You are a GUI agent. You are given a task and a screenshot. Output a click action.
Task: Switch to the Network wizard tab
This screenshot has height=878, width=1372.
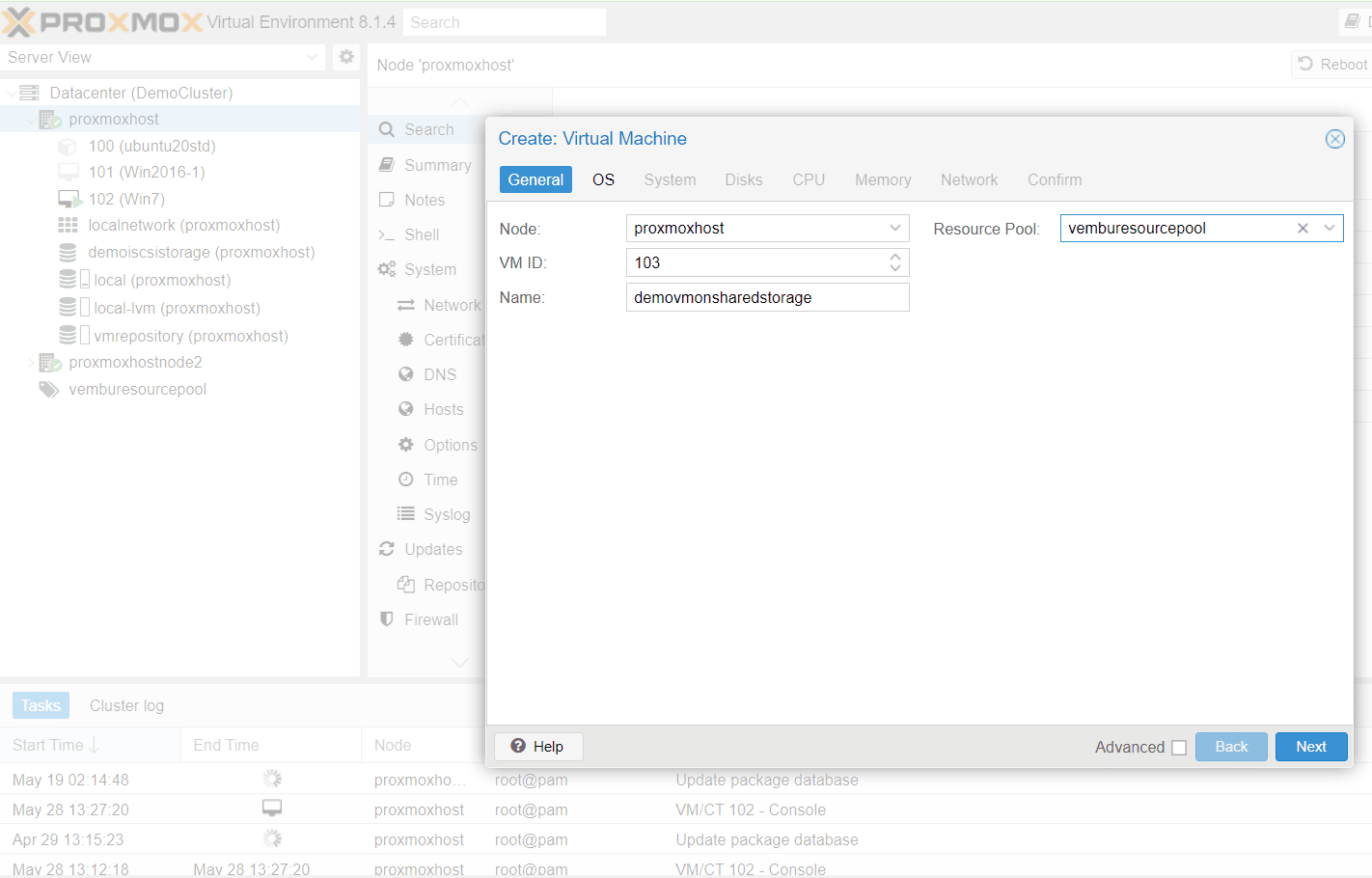pos(969,179)
